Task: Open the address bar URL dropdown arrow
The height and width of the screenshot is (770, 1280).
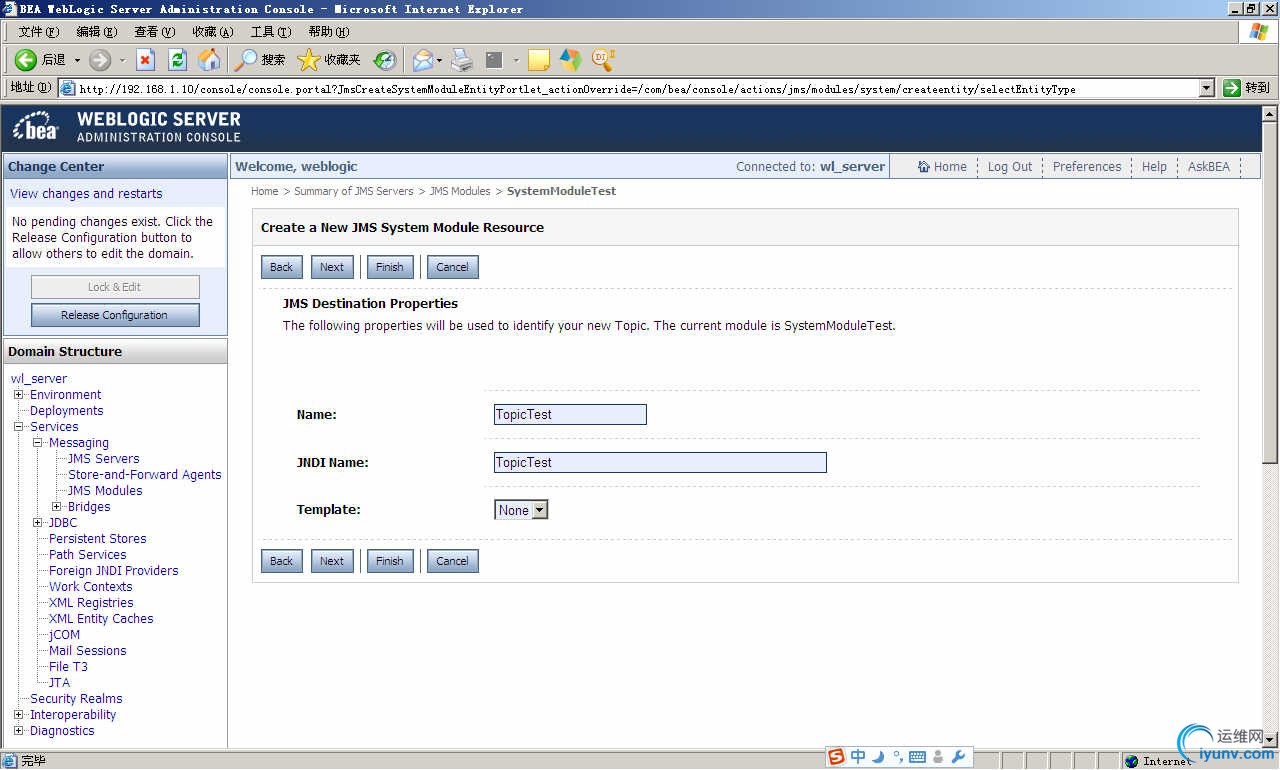Action: tap(1207, 88)
